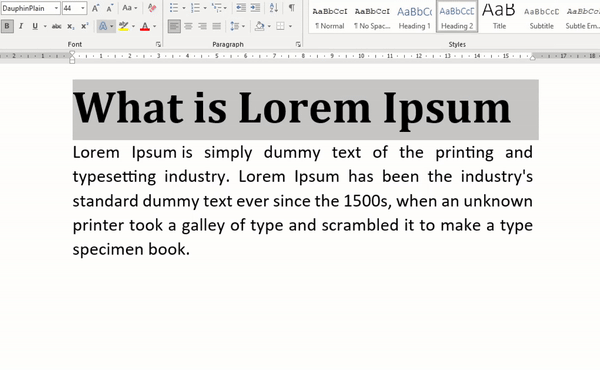This screenshot has height=370, width=600.
Task: Clear all formatting from selection
Action: tap(152, 8)
